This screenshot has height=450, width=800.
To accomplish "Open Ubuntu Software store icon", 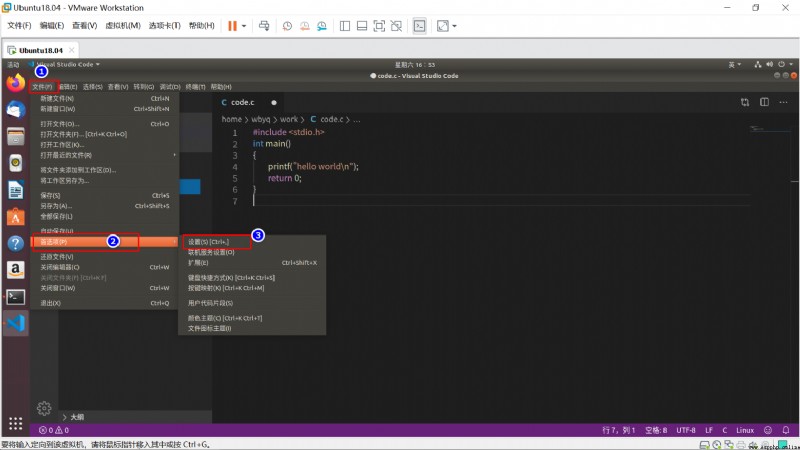I will (x=15, y=217).
